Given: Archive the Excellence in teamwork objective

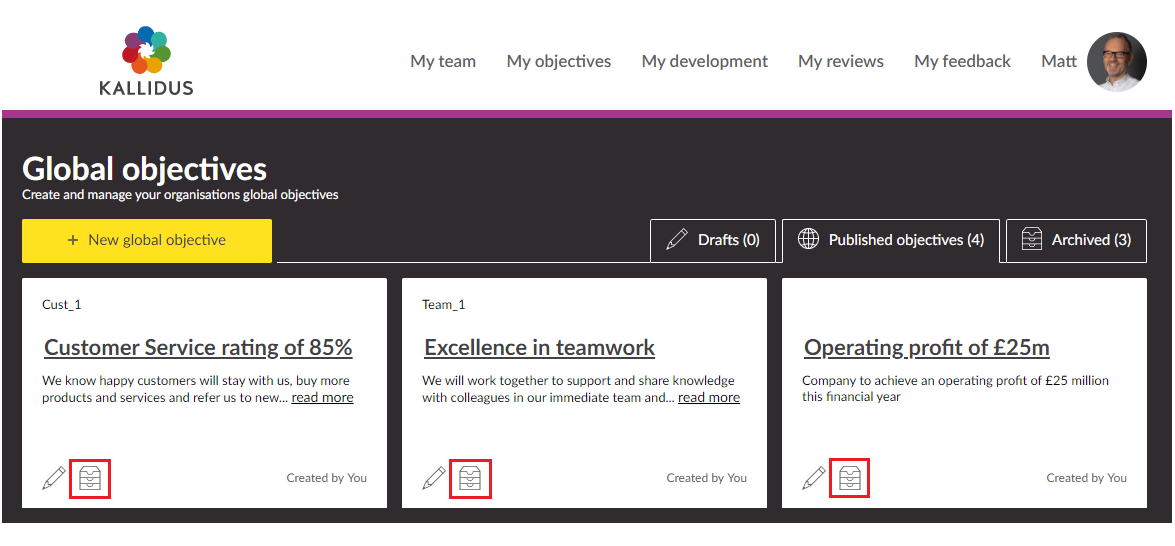Looking at the screenshot, I should click(x=470, y=478).
